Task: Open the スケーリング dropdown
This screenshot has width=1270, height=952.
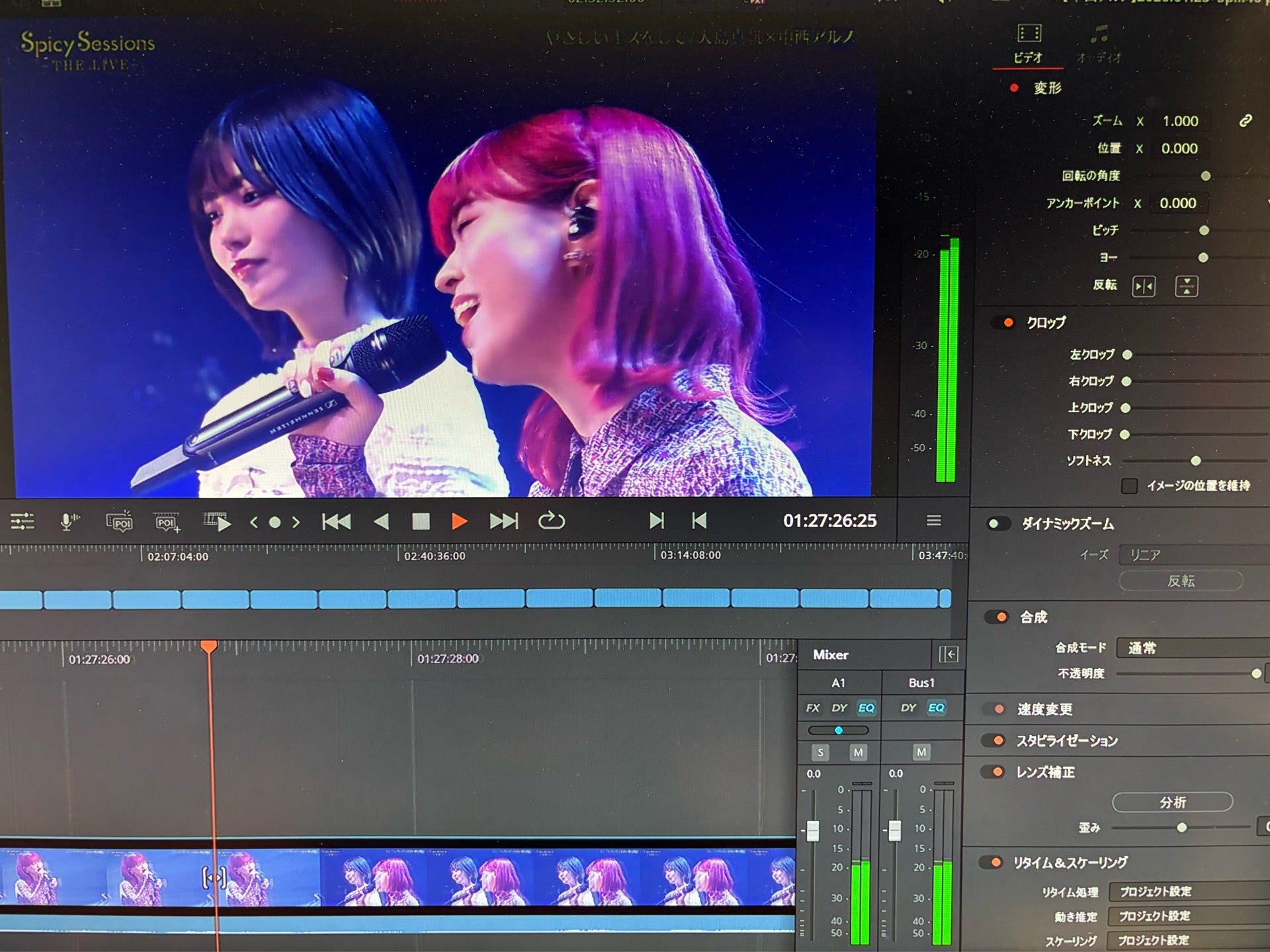Action: coord(1188,940)
